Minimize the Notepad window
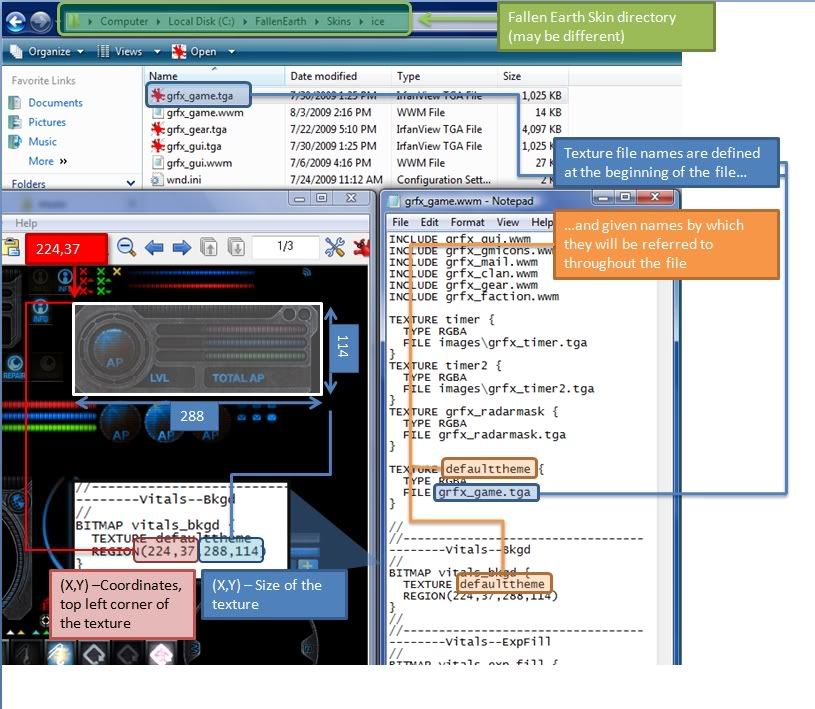The height and width of the screenshot is (709, 815). [603, 198]
